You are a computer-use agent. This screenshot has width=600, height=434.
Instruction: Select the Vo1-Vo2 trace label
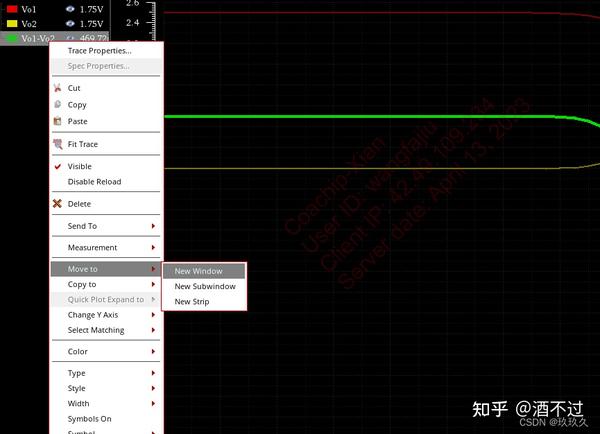tap(38, 38)
